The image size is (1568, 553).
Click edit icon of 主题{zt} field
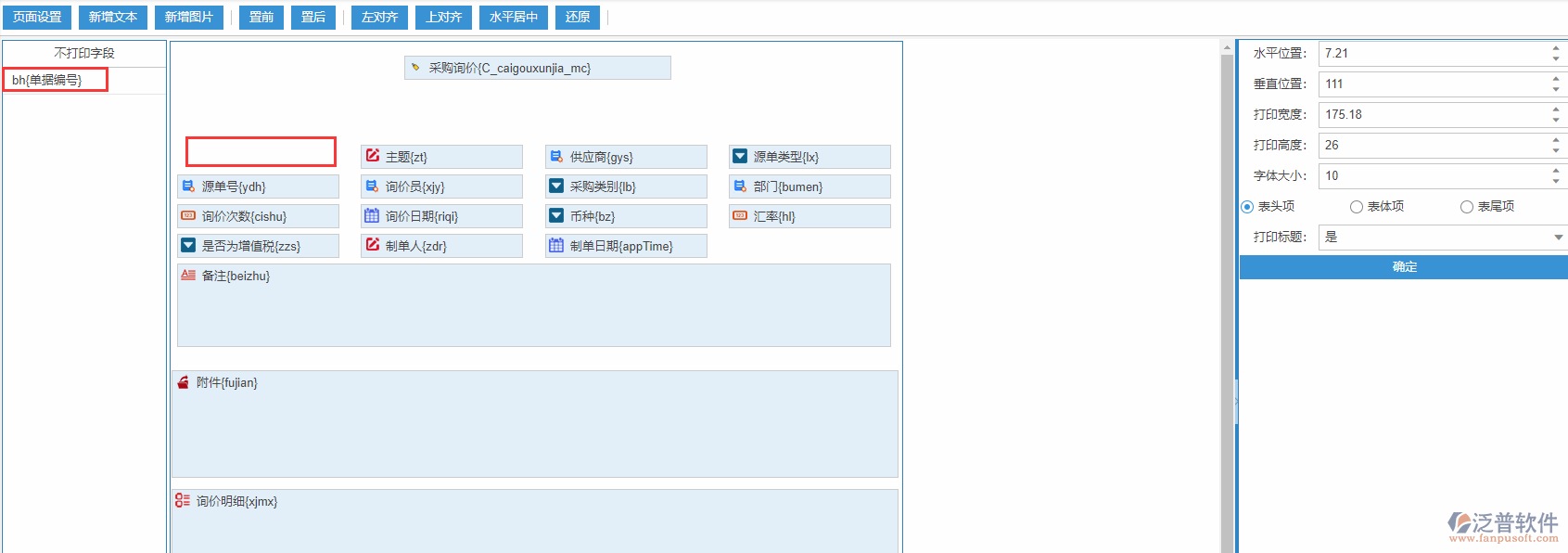pos(373,156)
